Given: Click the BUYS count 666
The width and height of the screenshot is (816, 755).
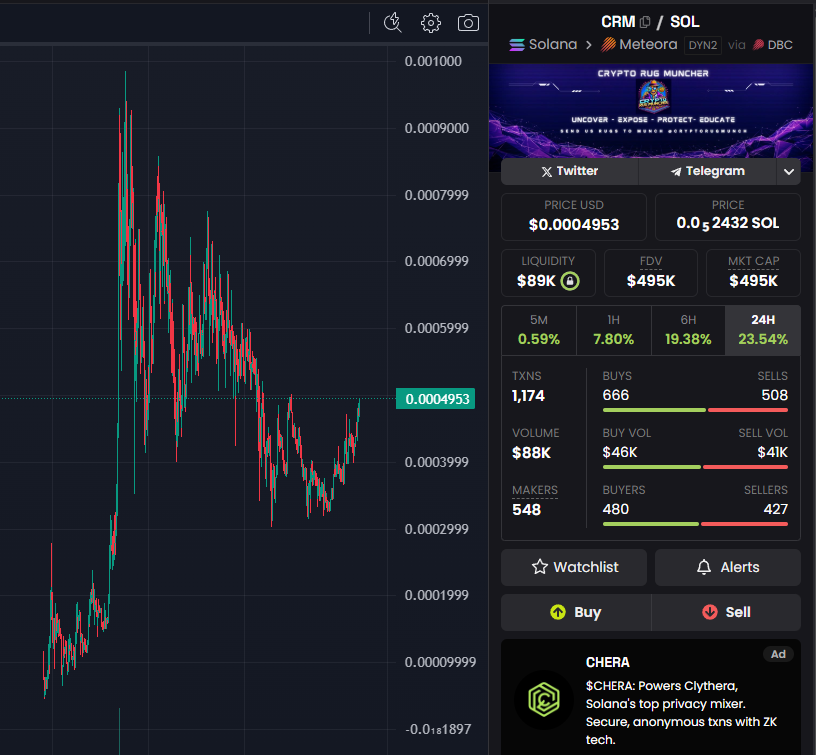Looking at the screenshot, I should point(616,395).
